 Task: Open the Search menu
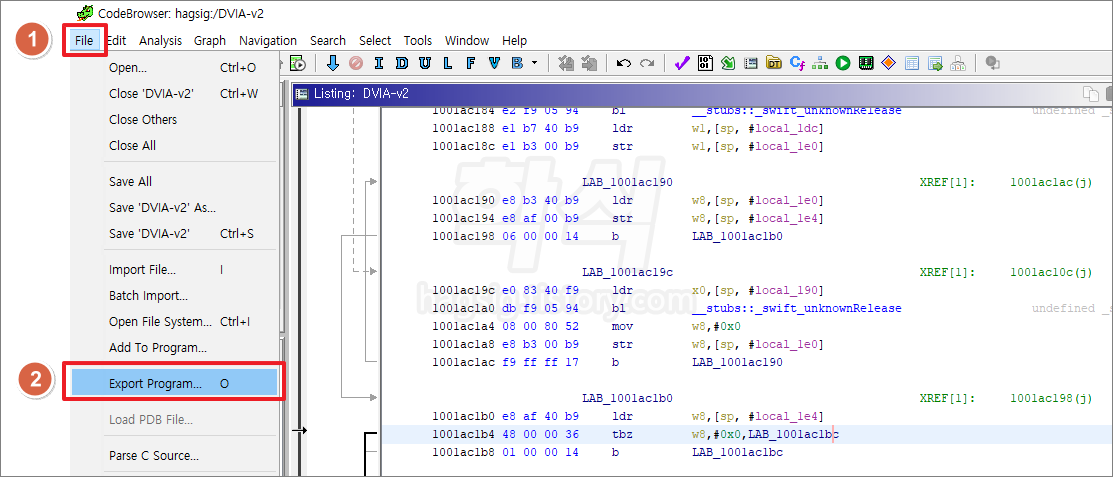click(328, 40)
